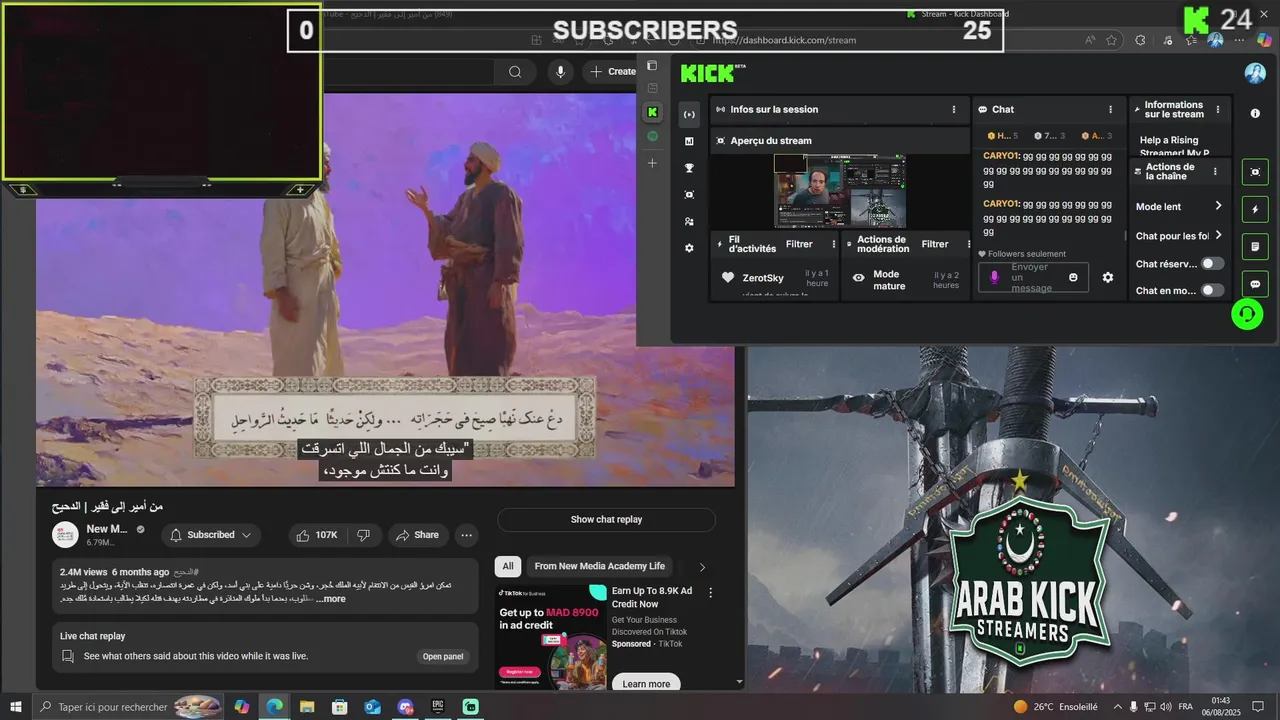Select From New Media Academy Life chip

600,566
